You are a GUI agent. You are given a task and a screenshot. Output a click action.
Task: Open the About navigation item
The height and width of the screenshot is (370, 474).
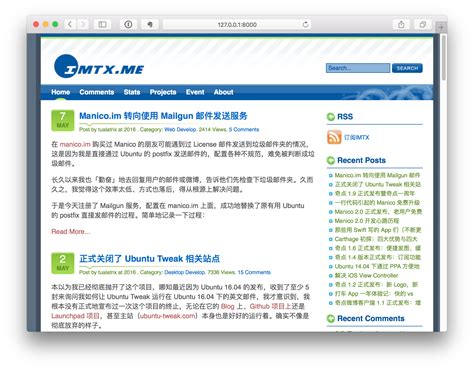click(x=223, y=92)
